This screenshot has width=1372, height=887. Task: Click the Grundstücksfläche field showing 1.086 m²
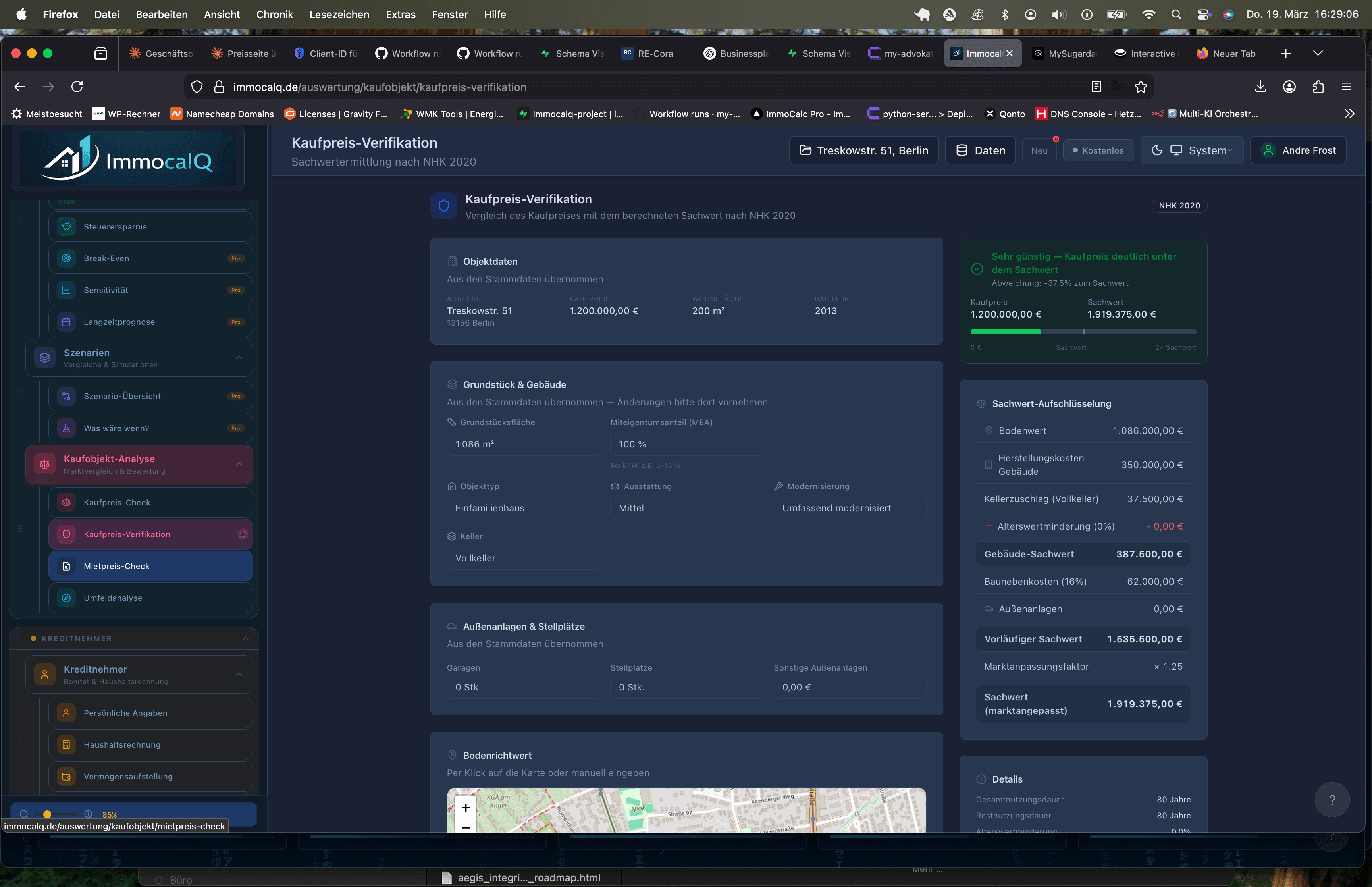[523, 444]
